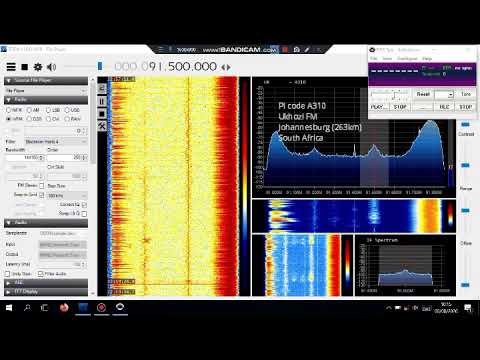Image resolution: width=480 pixels, height=360 pixels.
Task: Open the audio Output device dropdown
Action: point(63,255)
